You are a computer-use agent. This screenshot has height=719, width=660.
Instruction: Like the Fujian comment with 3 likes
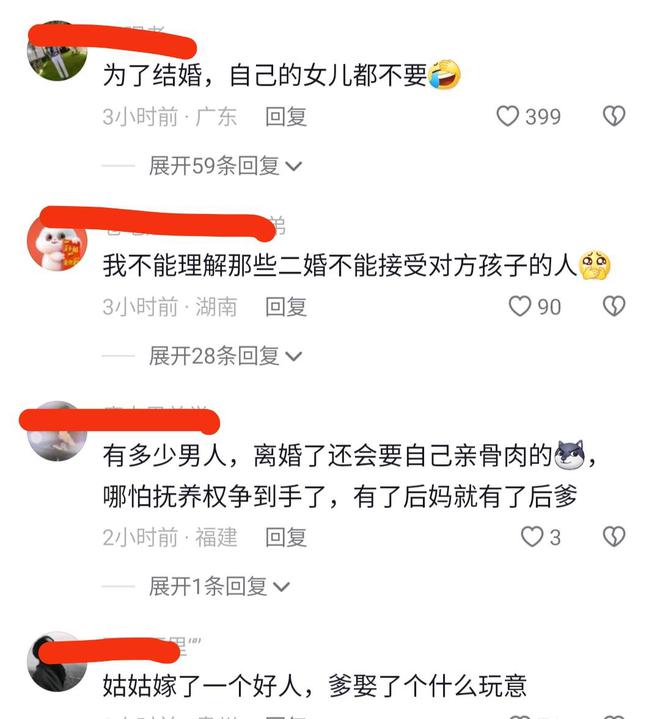pyautogui.click(x=532, y=536)
